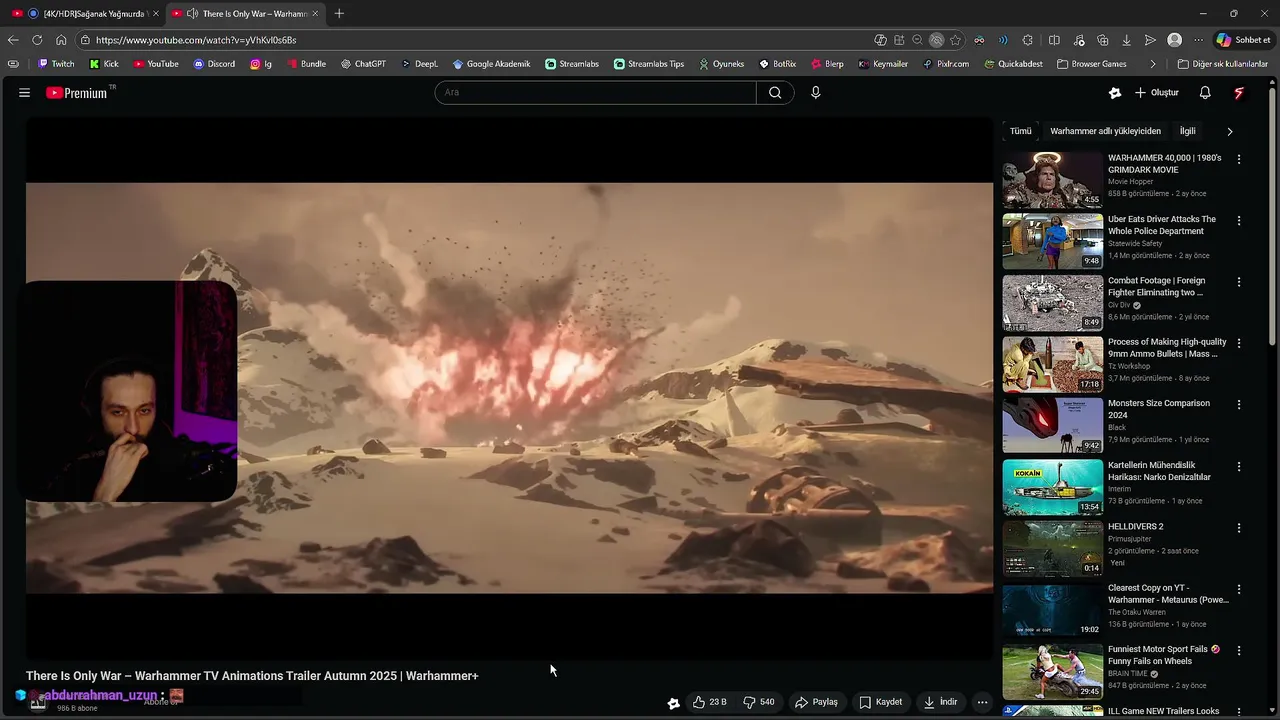Reload the current page

(37, 40)
